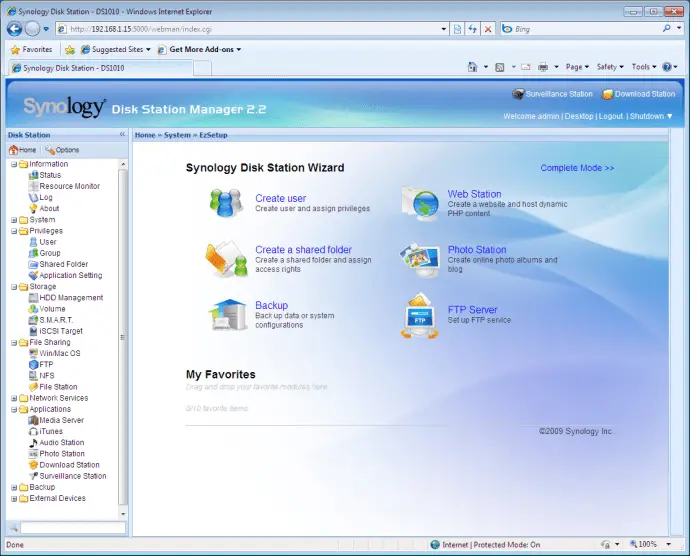The width and height of the screenshot is (690, 556).
Task: Open the Backup wizard icon
Action: coord(228,314)
